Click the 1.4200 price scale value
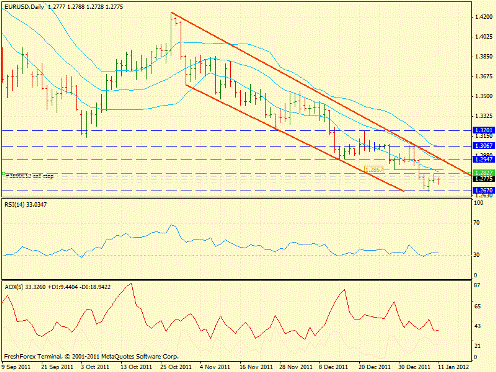Image resolution: width=496 pixels, height=372 pixels. (x=484, y=17)
